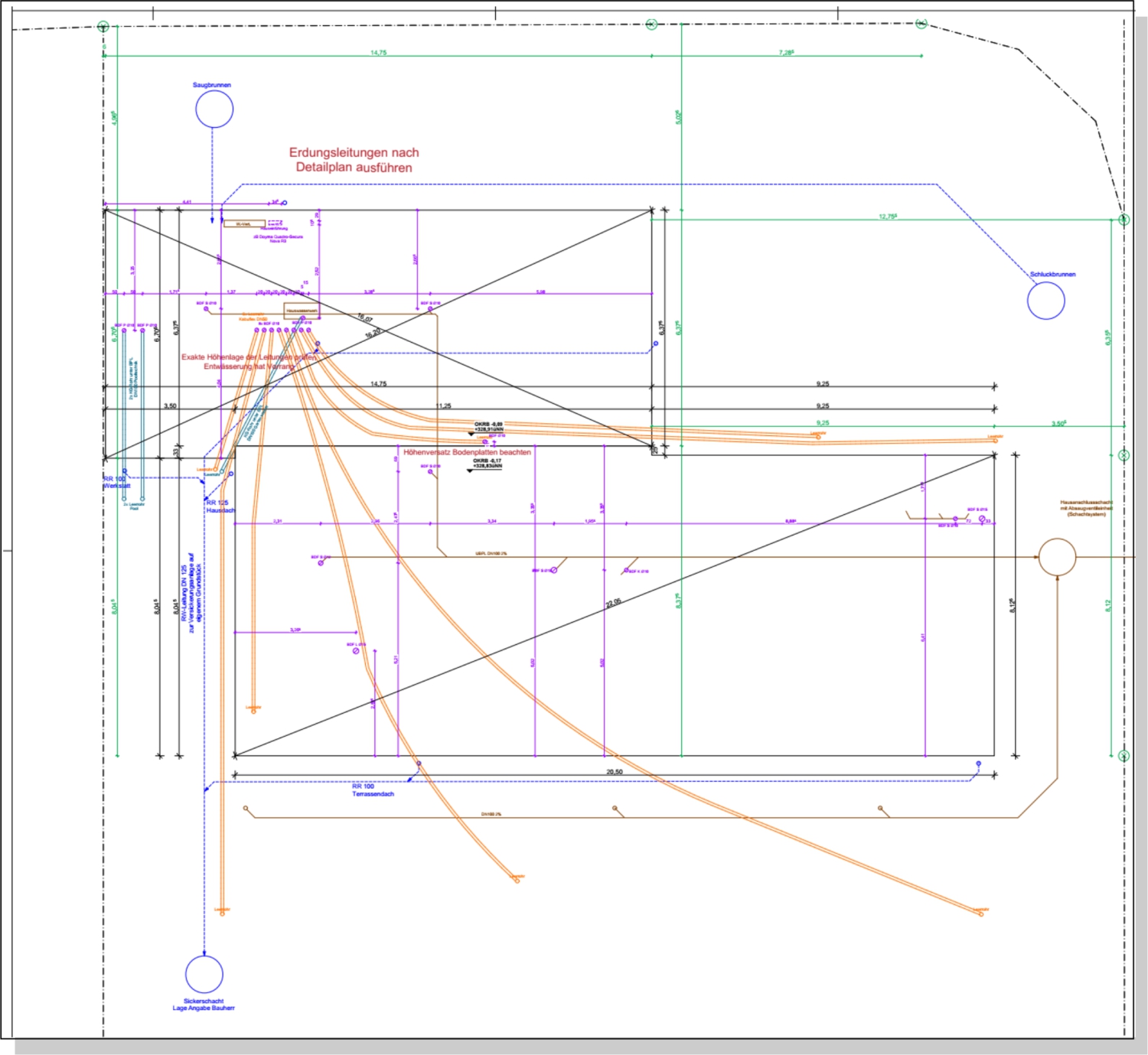
Task: Select the W.-Vert. rectangle symbol
Action: [244, 224]
